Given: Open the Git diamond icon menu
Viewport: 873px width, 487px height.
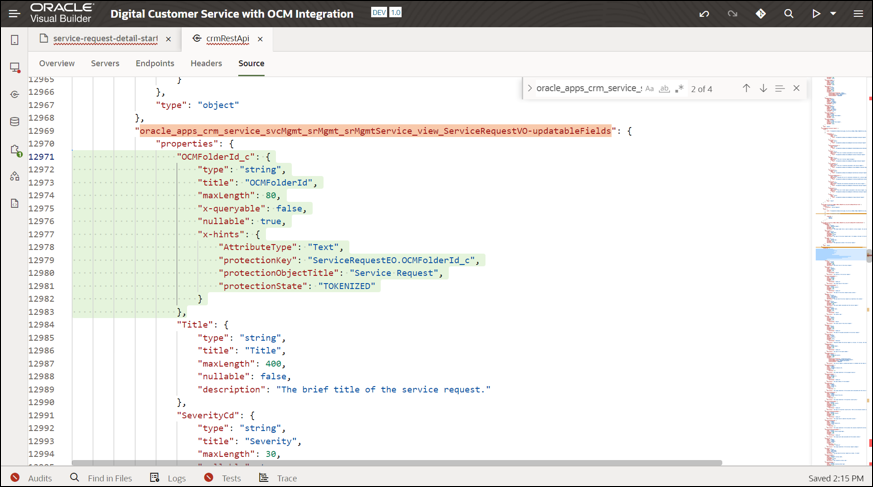Looking at the screenshot, I should [x=761, y=14].
